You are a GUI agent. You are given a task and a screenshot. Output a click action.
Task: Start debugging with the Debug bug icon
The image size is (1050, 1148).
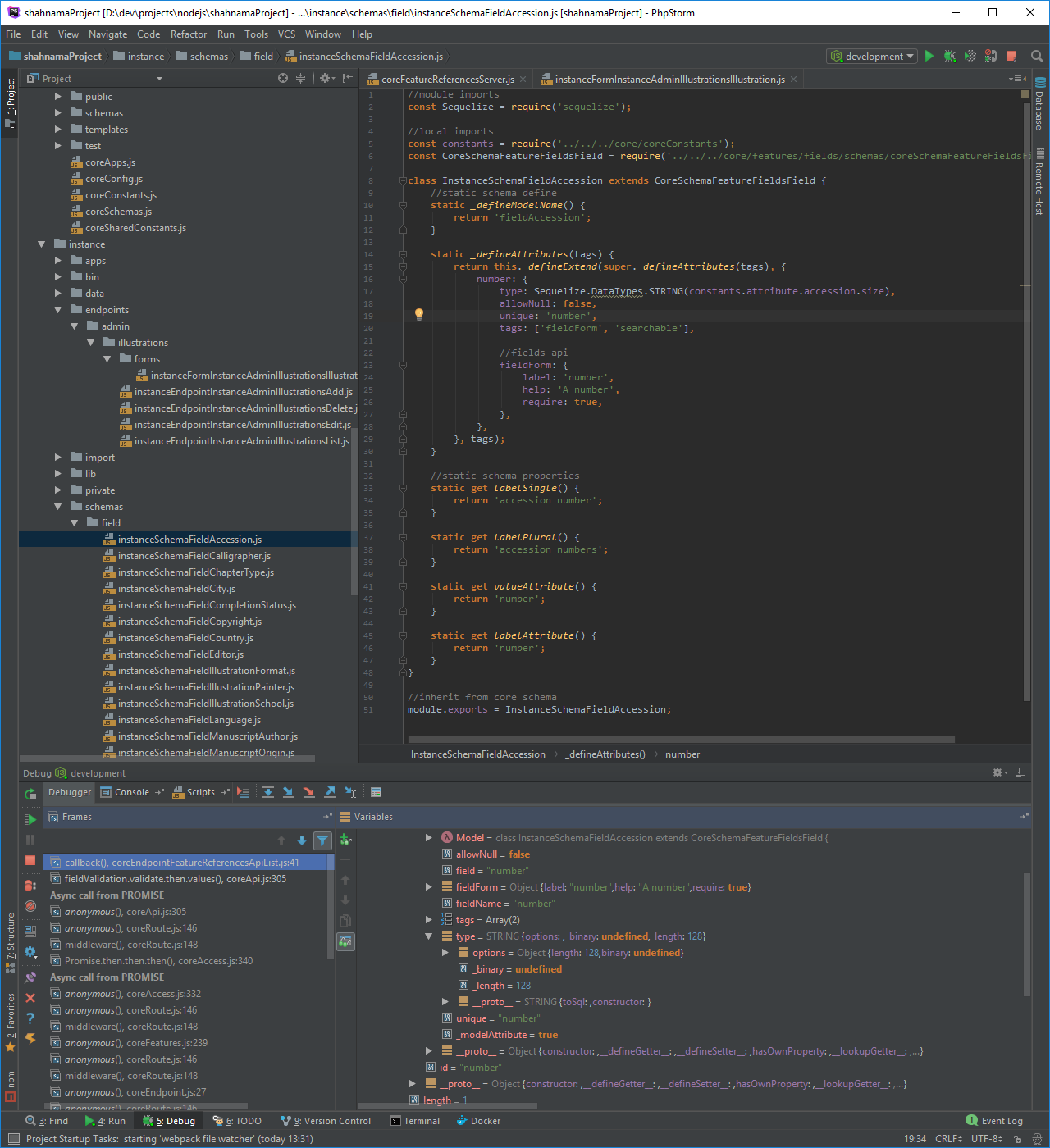click(949, 56)
